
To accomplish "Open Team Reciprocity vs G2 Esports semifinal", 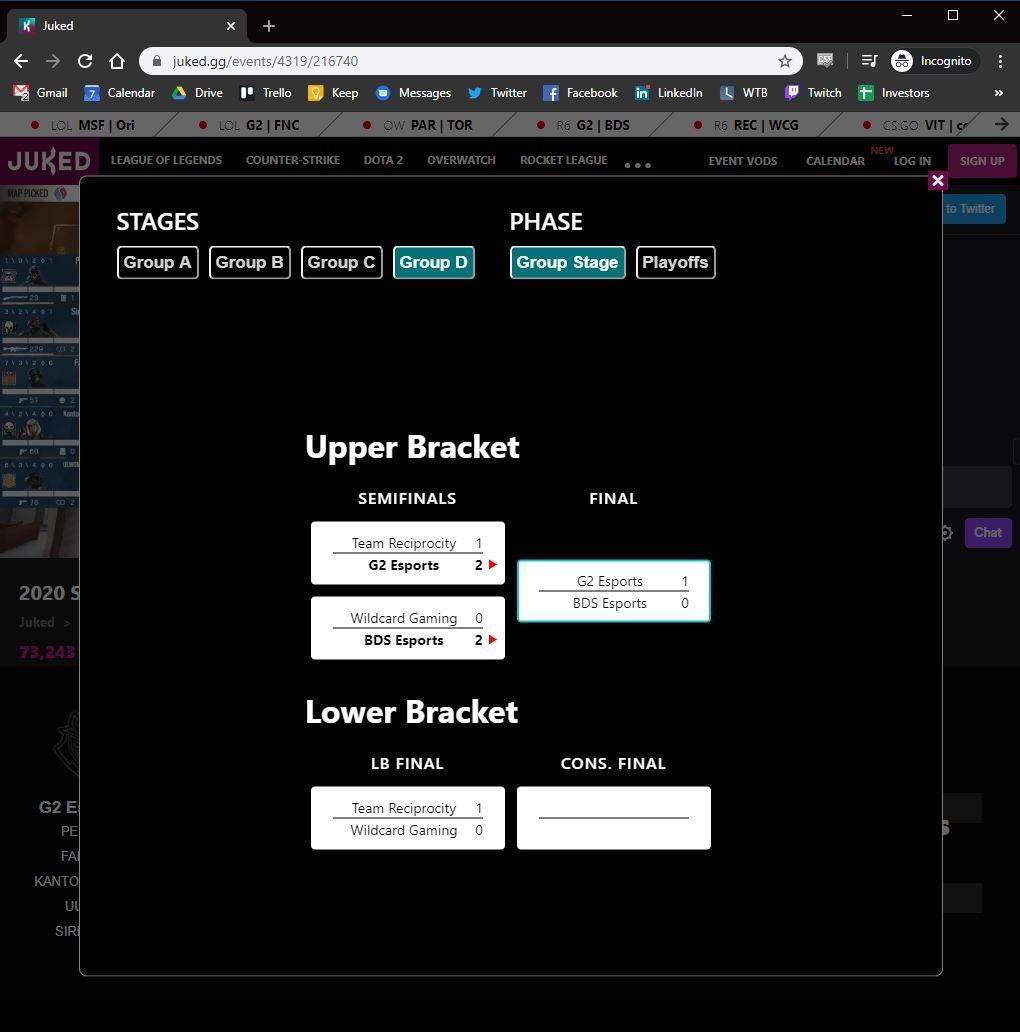I will click(408, 553).
